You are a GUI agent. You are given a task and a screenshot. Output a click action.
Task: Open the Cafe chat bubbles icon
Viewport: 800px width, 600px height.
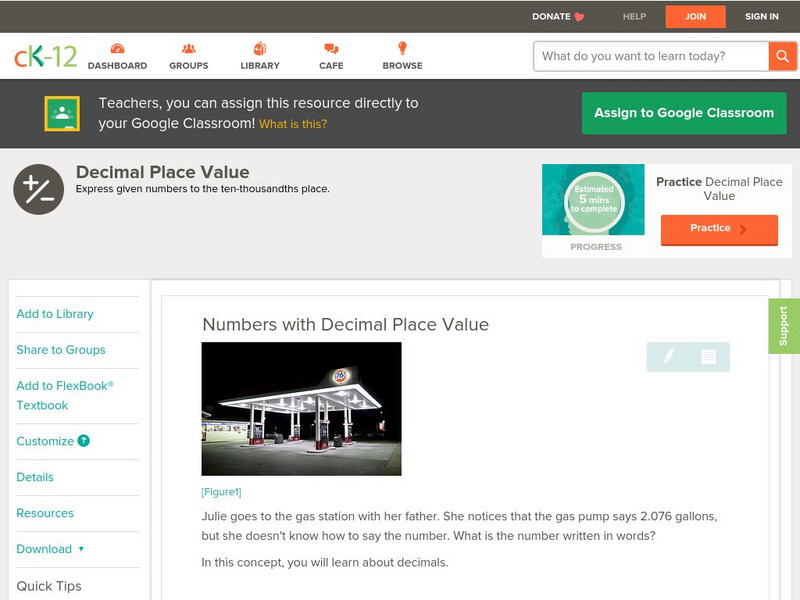click(x=331, y=48)
